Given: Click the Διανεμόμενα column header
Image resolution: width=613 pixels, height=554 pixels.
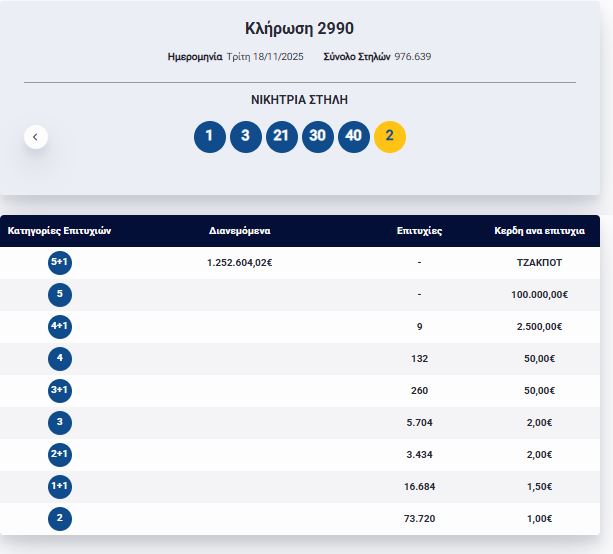Looking at the screenshot, I should (240, 231).
